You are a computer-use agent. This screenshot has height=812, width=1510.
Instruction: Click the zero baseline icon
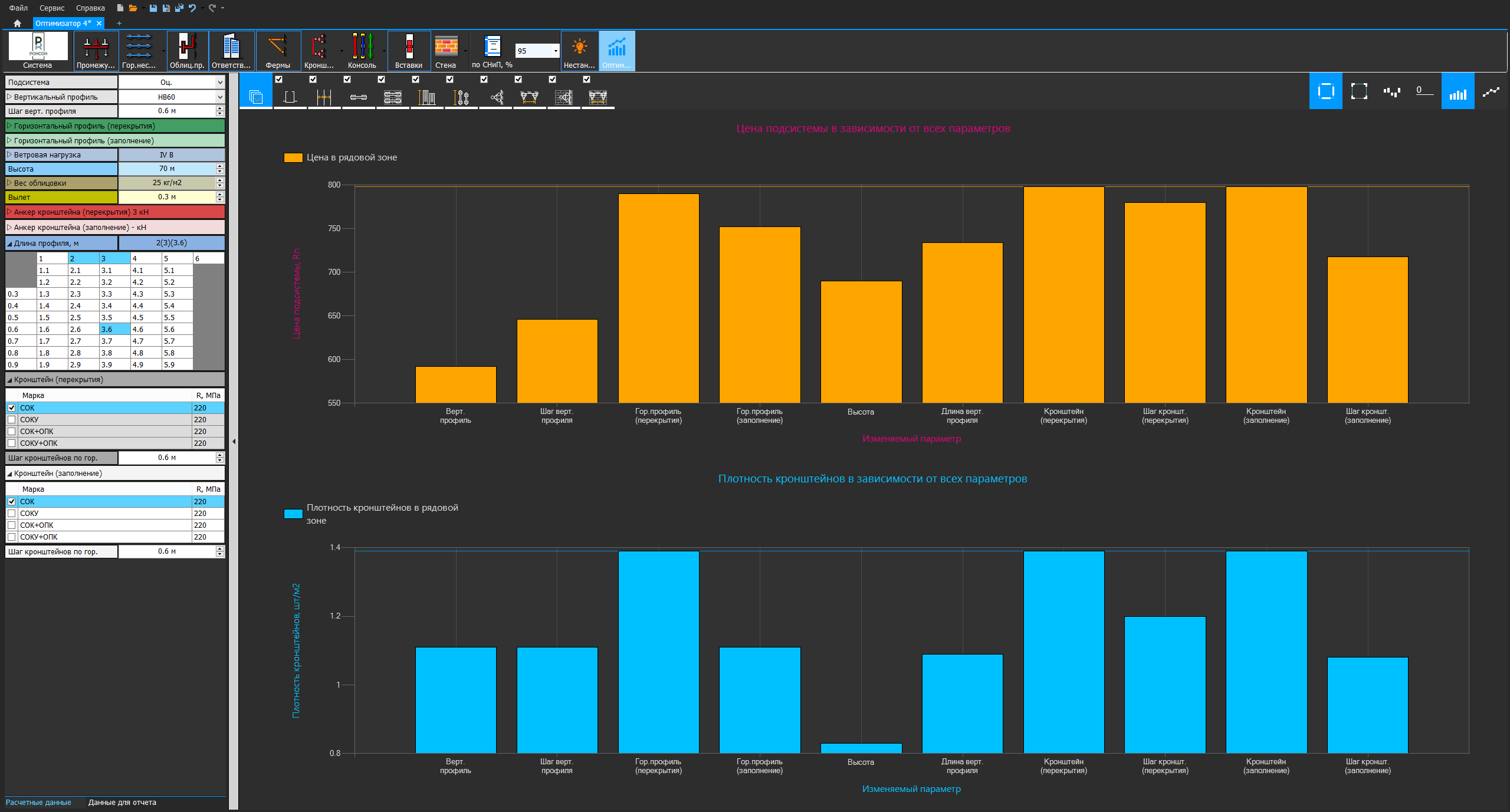click(1424, 91)
